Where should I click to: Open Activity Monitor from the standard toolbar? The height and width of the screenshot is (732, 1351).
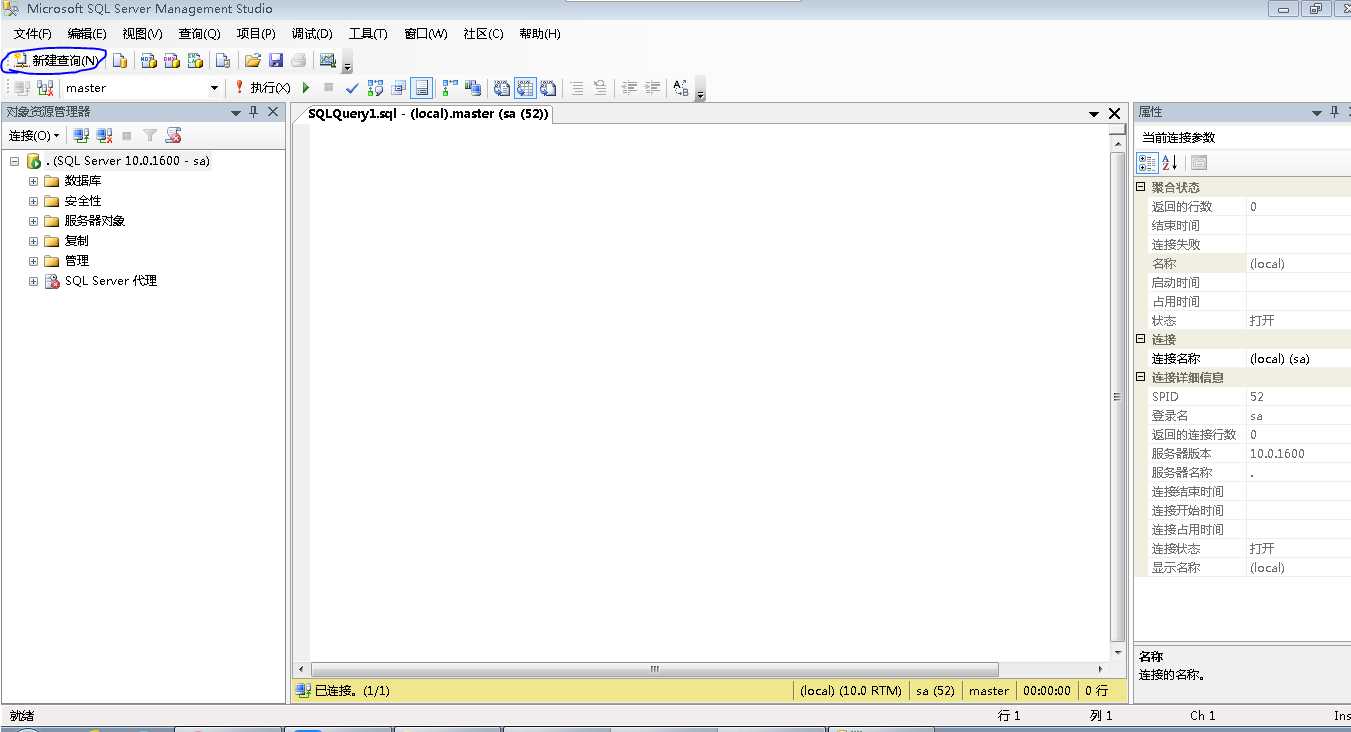327,61
